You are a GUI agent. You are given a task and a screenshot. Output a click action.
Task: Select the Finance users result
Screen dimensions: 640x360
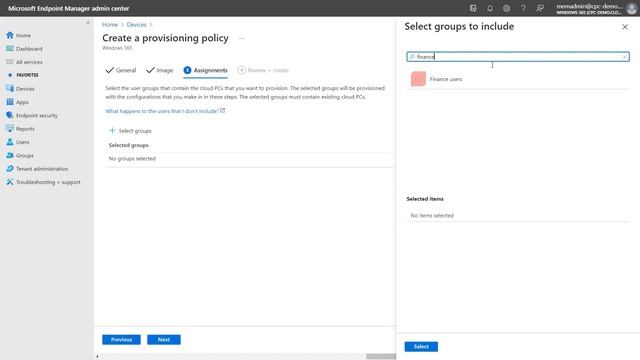(518, 79)
